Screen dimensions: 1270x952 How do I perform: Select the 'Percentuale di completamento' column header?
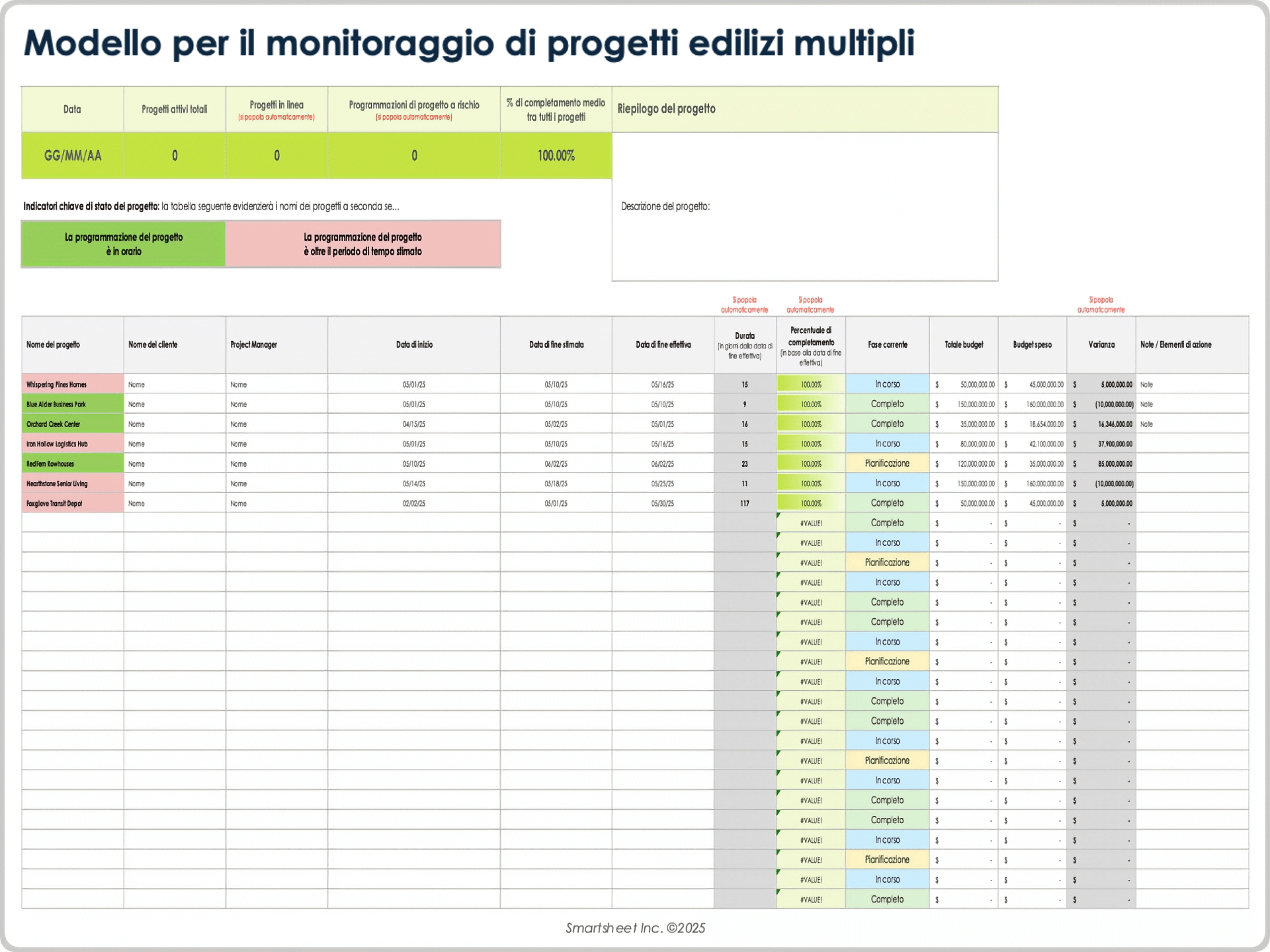[x=811, y=344]
